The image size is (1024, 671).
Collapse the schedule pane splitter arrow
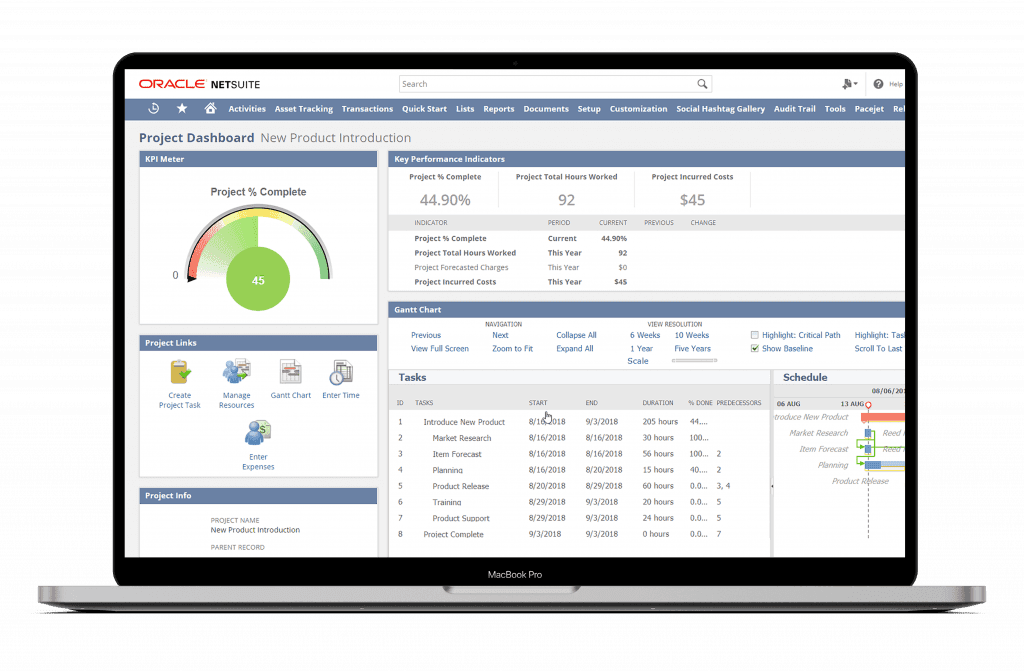[772, 485]
